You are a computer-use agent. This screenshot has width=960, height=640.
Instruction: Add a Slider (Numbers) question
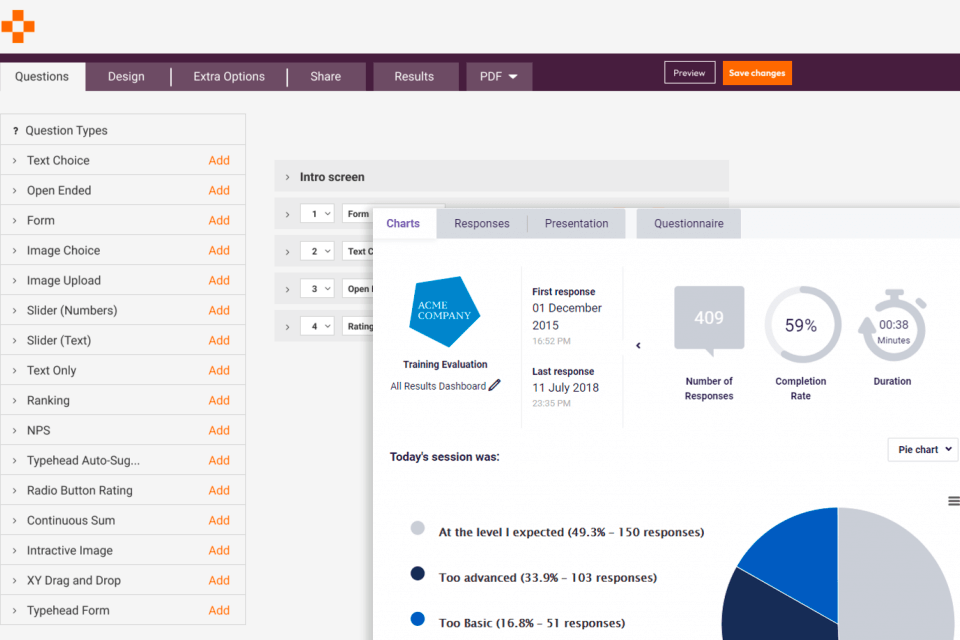(x=219, y=311)
